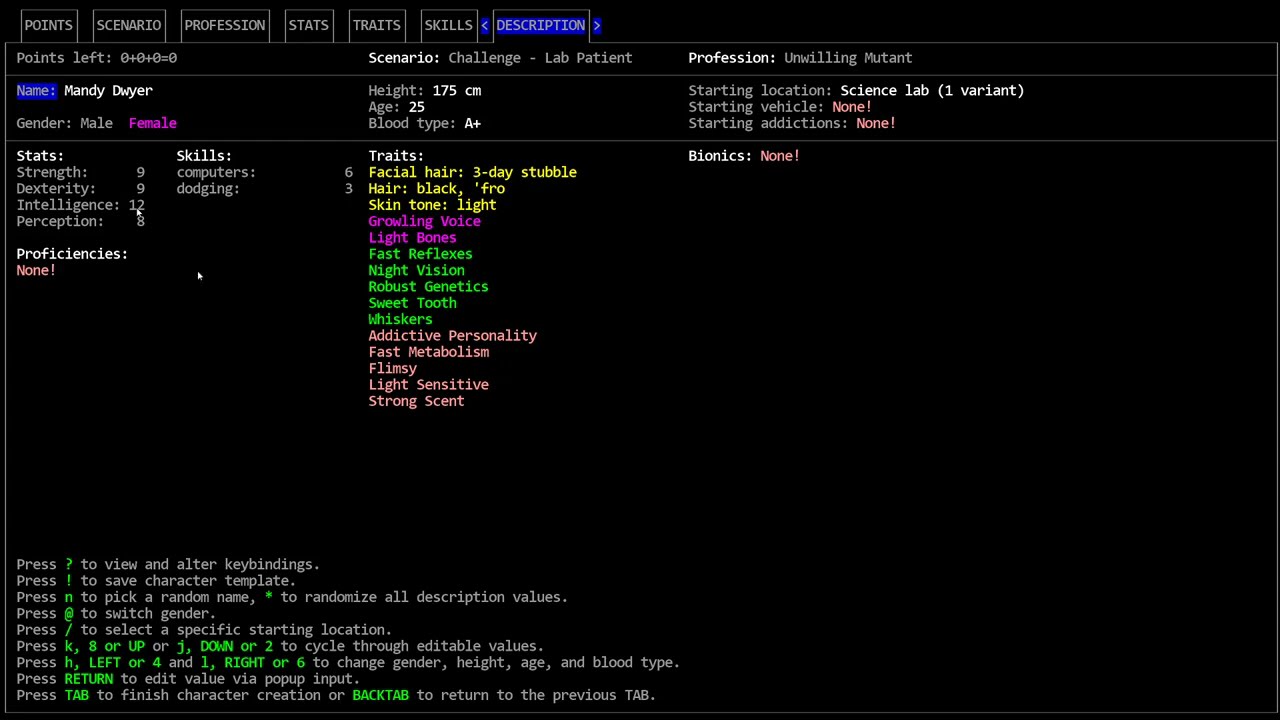Select the Male gender option
The height and width of the screenshot is (720, 1280).
point(96,123)
